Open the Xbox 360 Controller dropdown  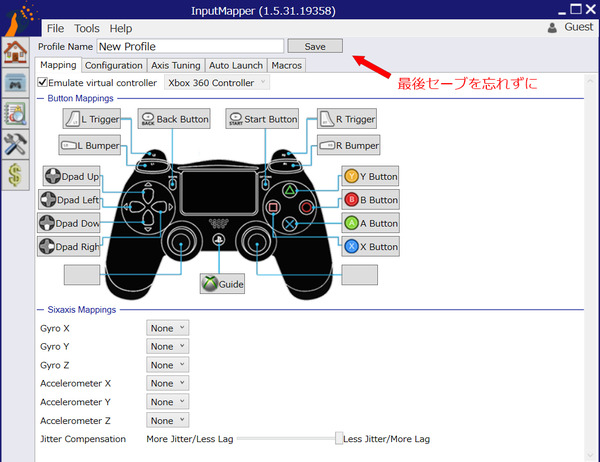pyautogui.click(x=217, y=83)
